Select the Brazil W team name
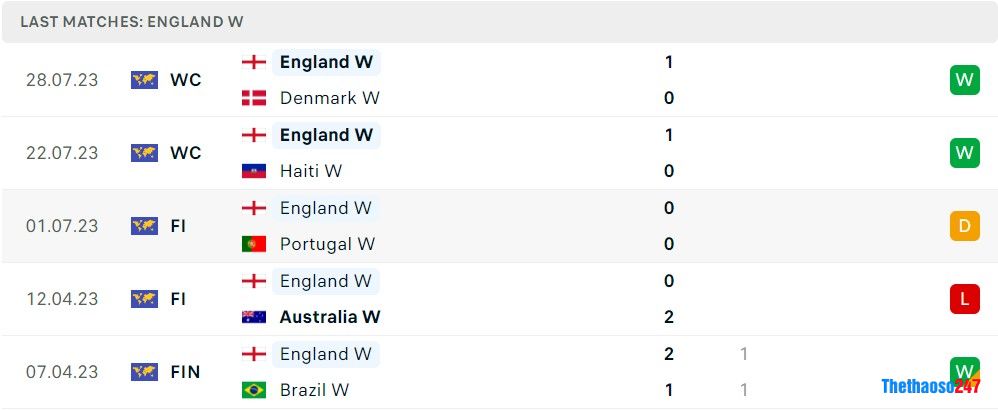 pyautogui.click(x=314, y=390)
